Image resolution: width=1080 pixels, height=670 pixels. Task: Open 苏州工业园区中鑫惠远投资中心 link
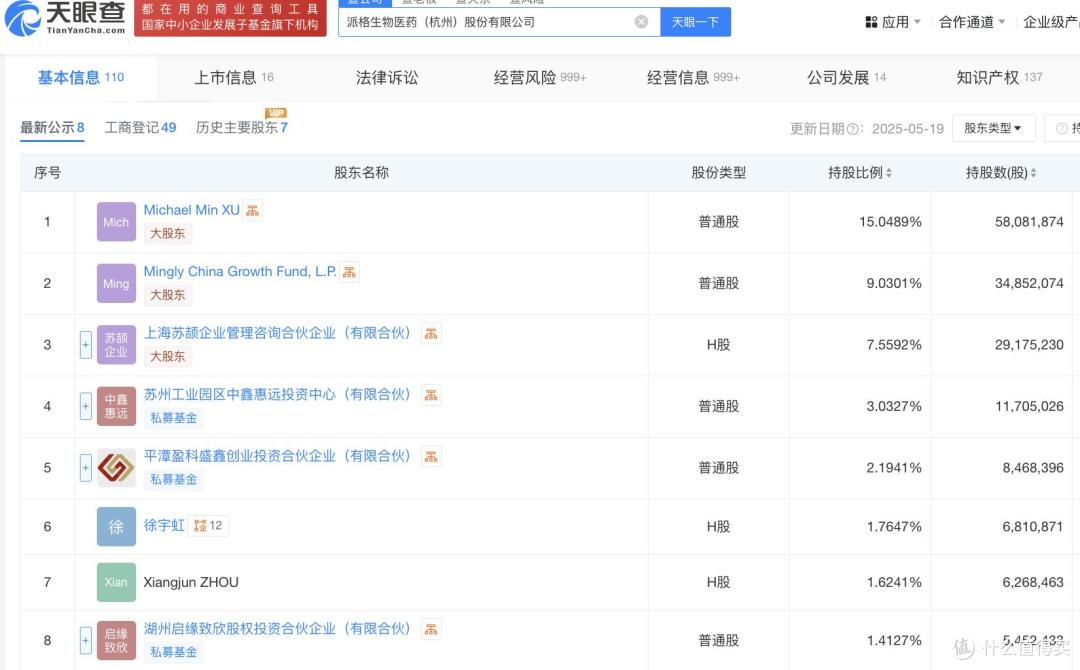tap(277, 395)
